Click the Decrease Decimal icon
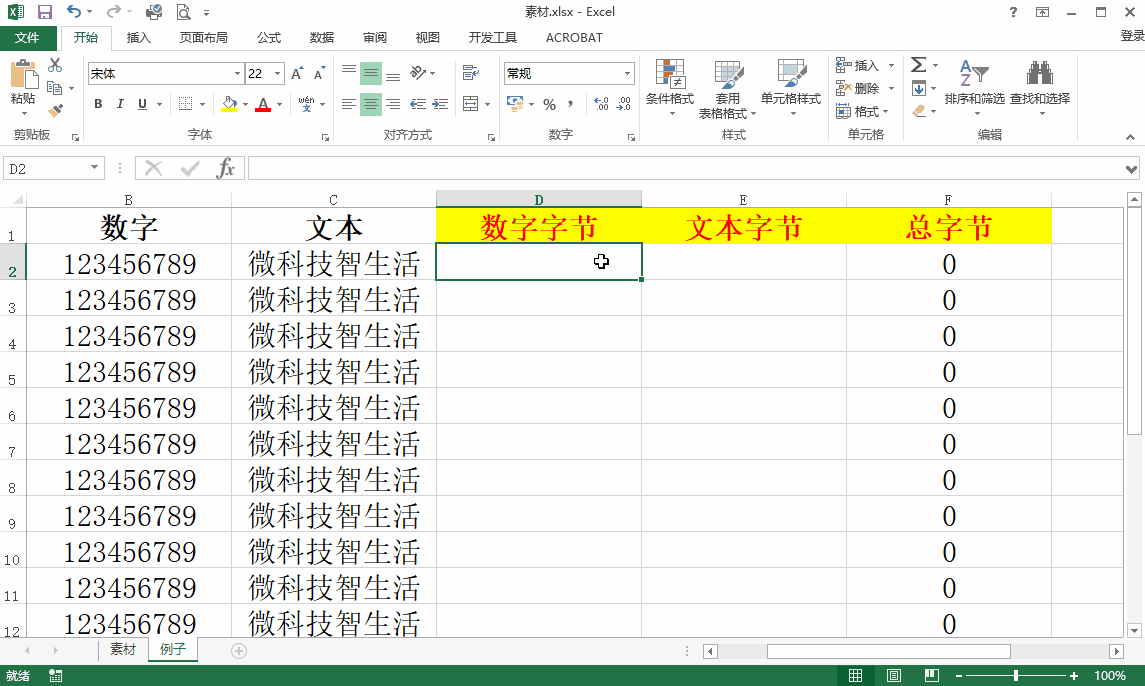The image size is (1145, 686). pos(624,104)
